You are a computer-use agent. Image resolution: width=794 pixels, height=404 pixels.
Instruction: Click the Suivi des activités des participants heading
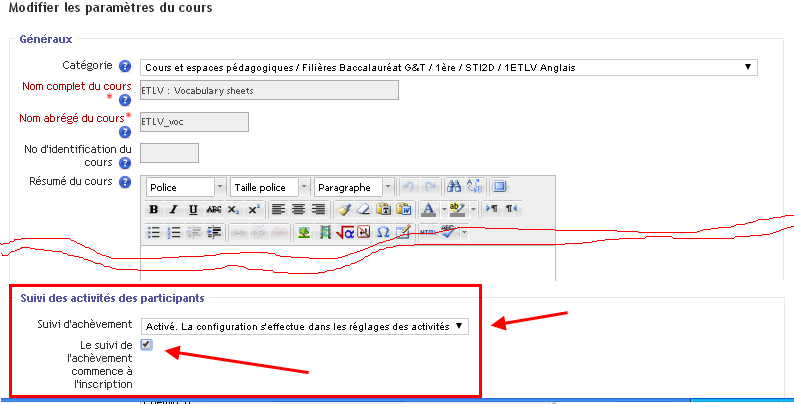click(x=112, y=298)
